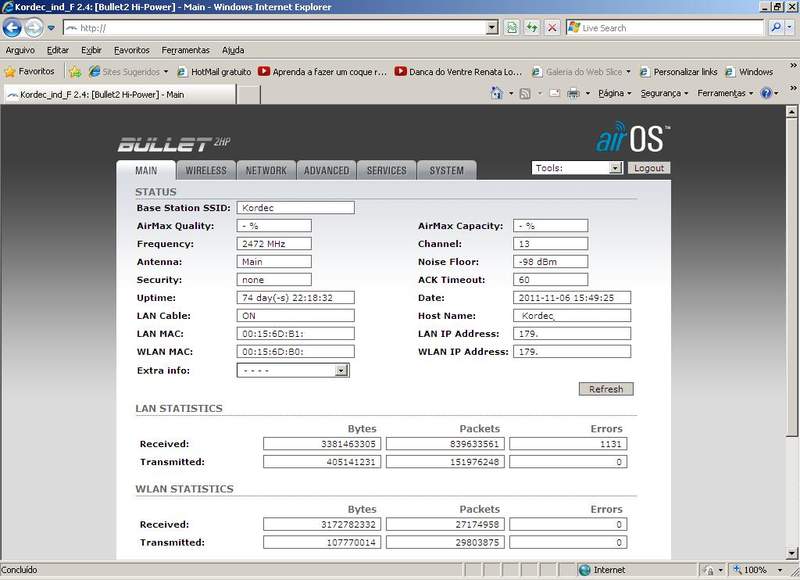Select the MAIN tab
The image size is (800, 580).
tap(146, 170)
